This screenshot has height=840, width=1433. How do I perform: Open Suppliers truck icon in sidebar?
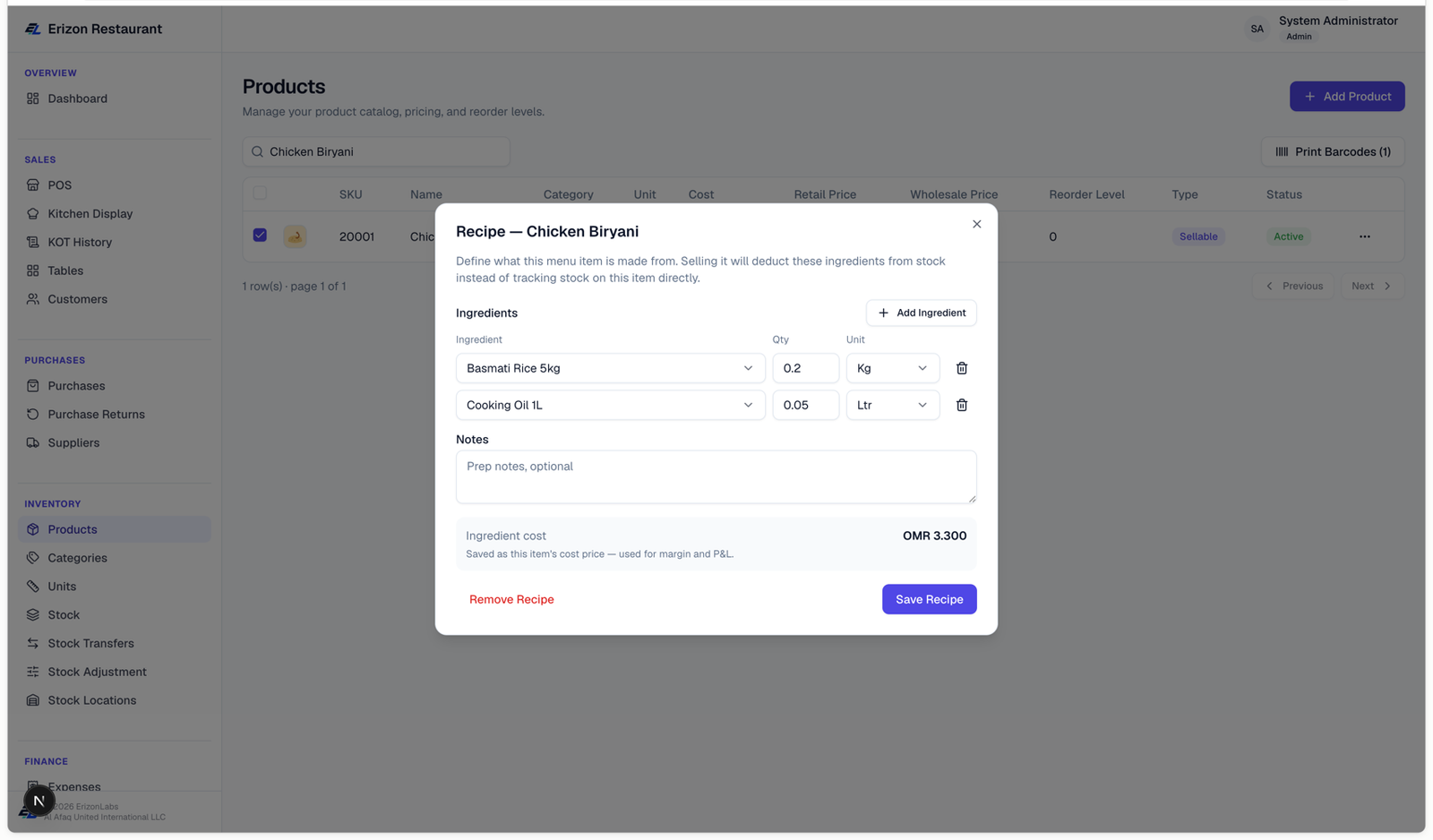click(33, 443)
